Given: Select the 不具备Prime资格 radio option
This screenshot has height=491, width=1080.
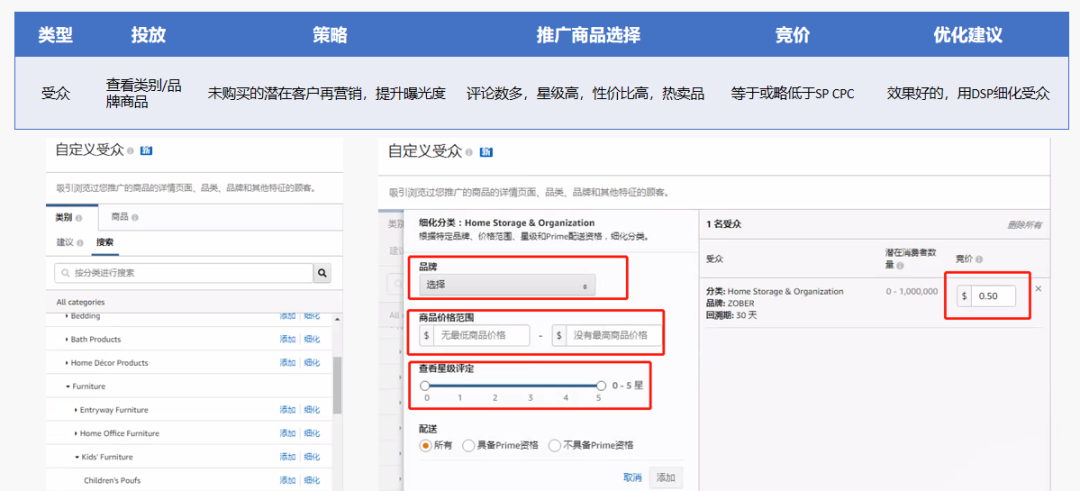Looking at the screenshot, I should pyautogui.click(x=555, y=445).
